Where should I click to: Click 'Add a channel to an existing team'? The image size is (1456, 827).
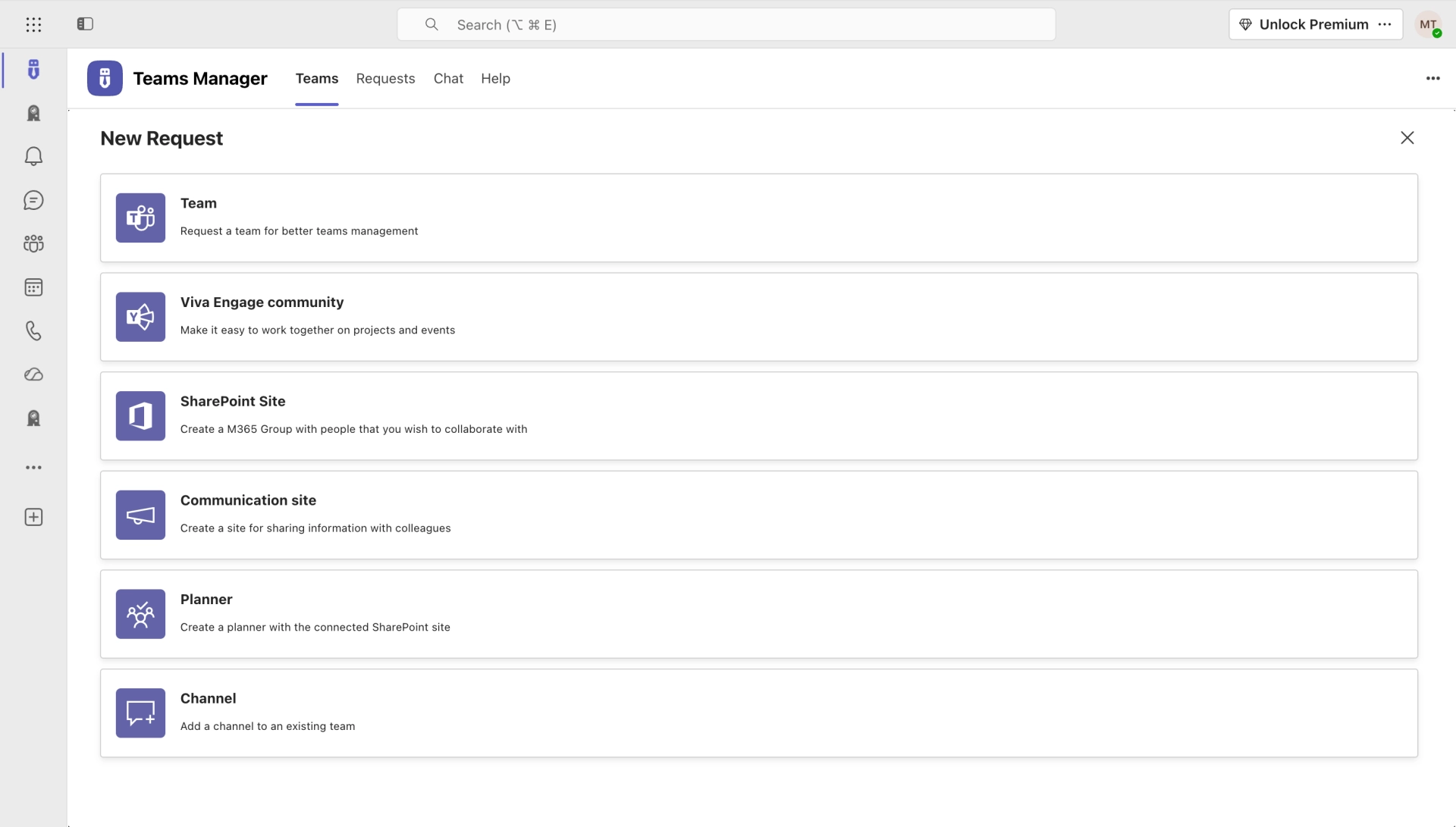point(268,726)
